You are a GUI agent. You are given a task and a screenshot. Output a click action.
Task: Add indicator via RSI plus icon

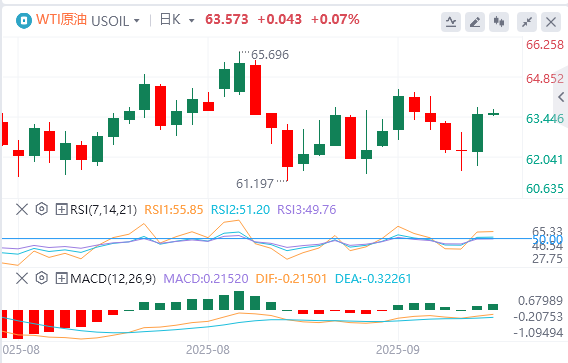[x=61, y=209]
